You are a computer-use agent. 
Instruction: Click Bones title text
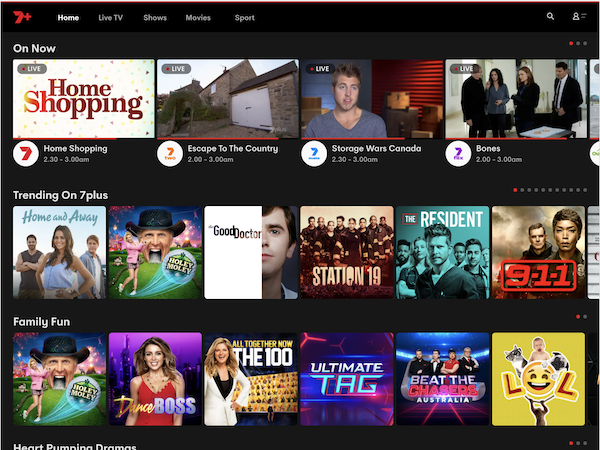[x=488, y=148]
